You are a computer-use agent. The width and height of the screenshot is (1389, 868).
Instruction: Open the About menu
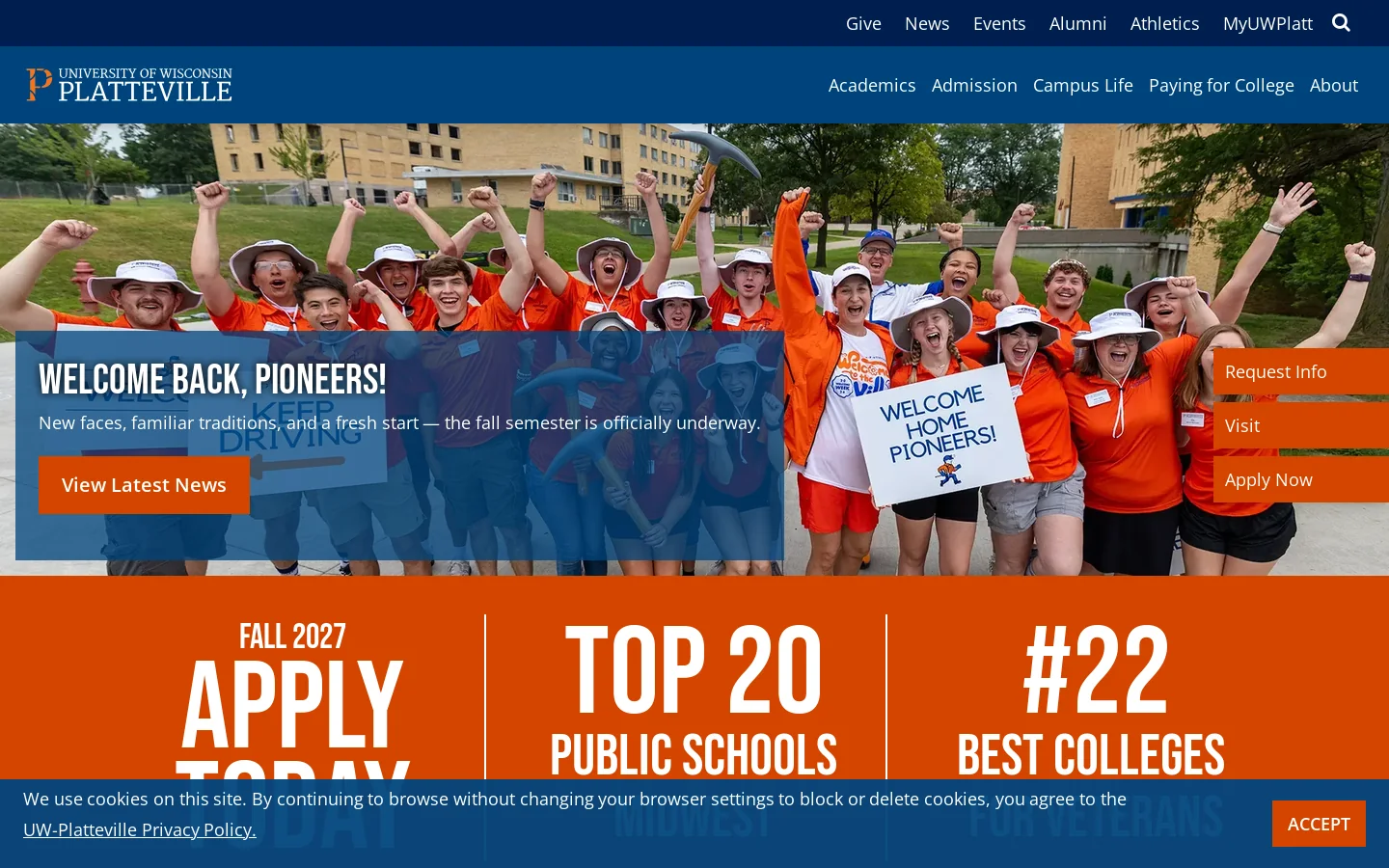[1334, 85]
